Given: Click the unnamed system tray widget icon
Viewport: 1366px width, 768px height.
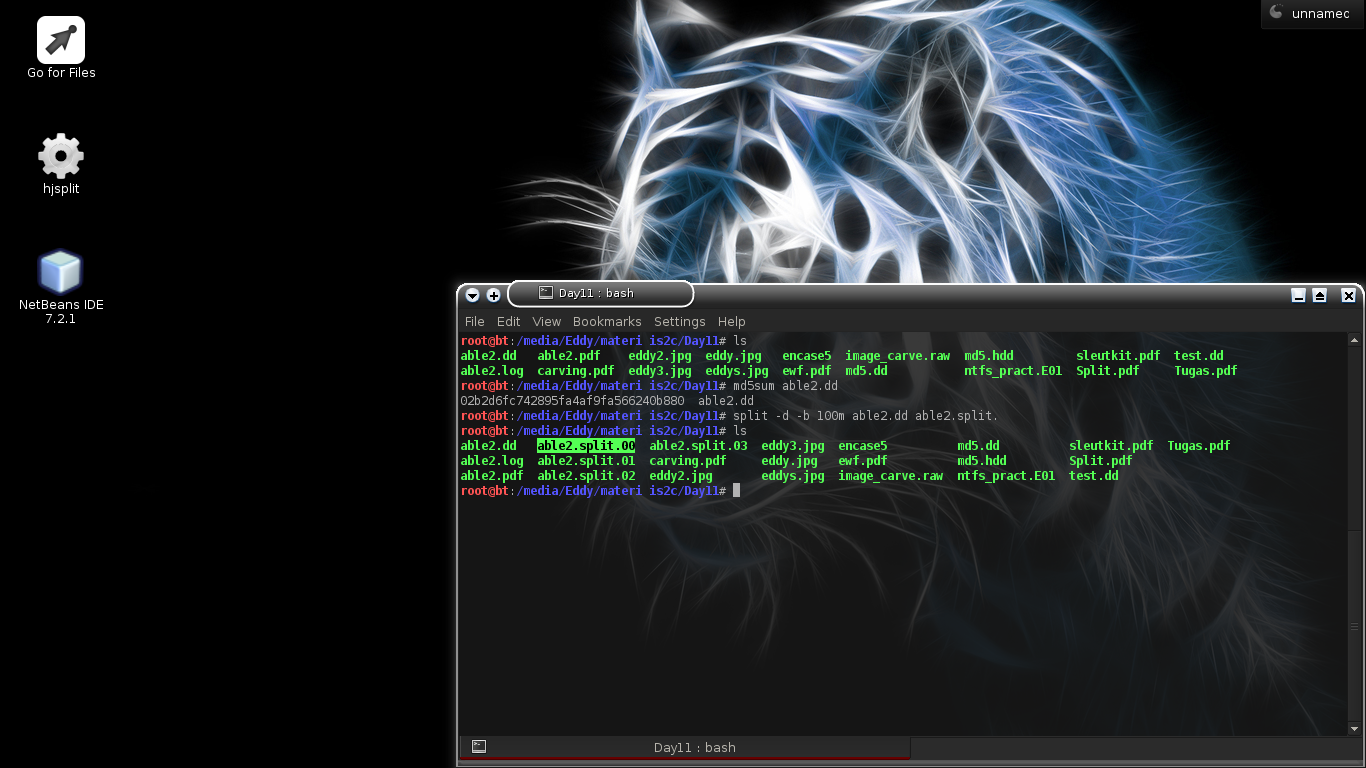Looking at the screenshot, I should point(1278,13).
